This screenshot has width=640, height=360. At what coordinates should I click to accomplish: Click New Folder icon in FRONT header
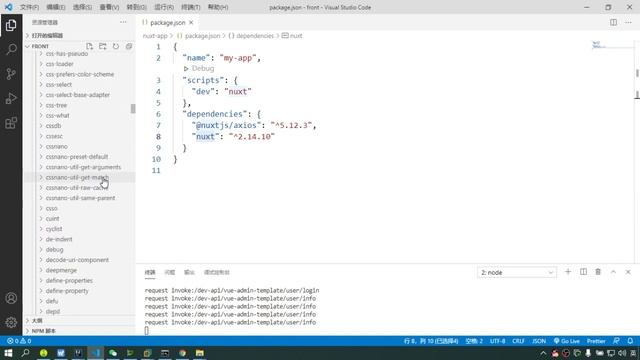102,46
